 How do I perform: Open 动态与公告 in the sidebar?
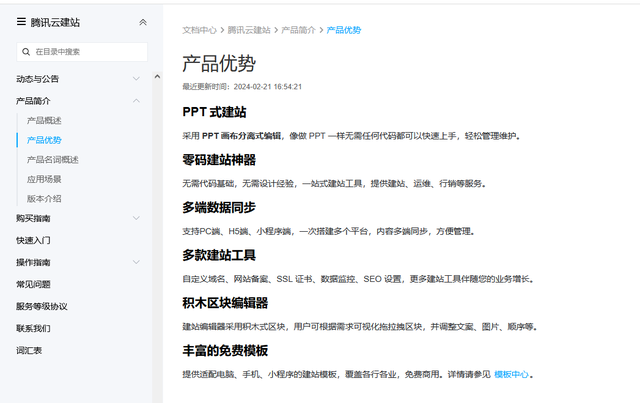[38, 79]
